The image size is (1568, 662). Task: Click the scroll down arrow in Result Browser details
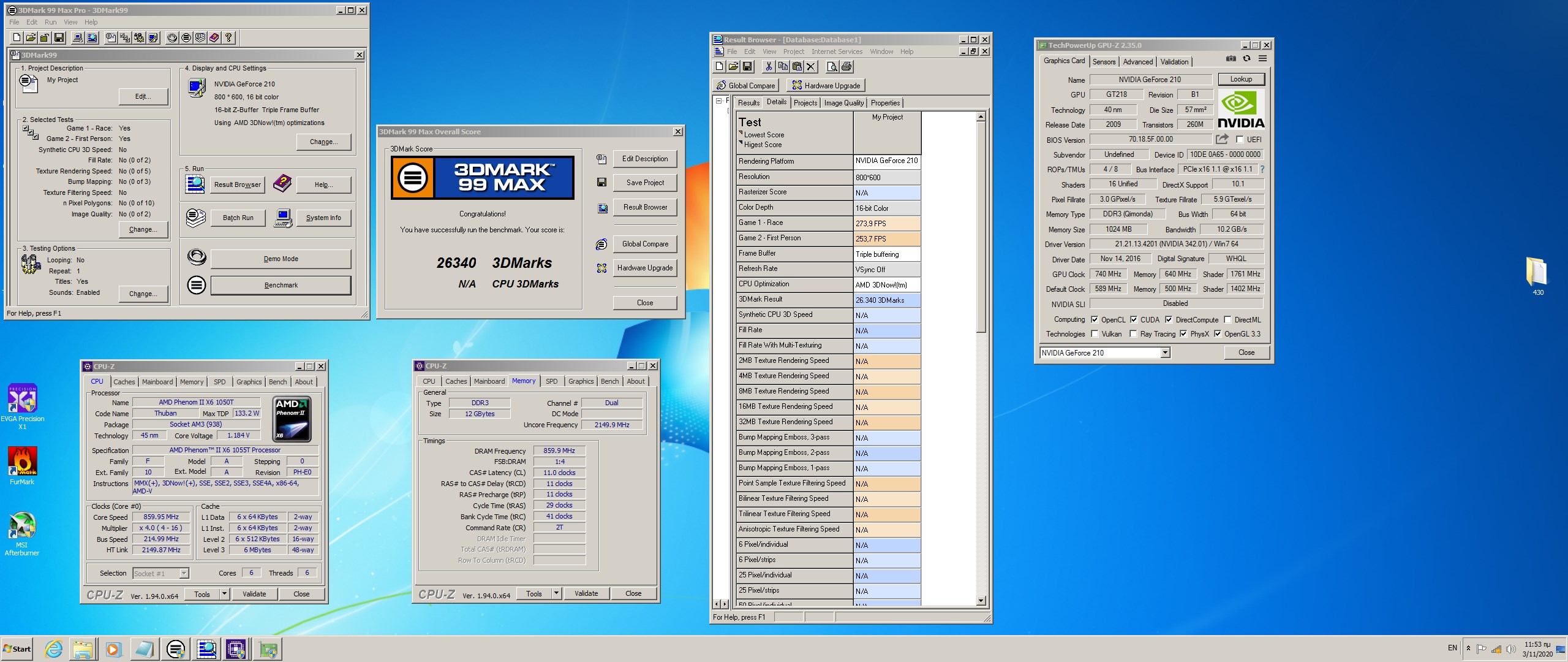point(981,601)
